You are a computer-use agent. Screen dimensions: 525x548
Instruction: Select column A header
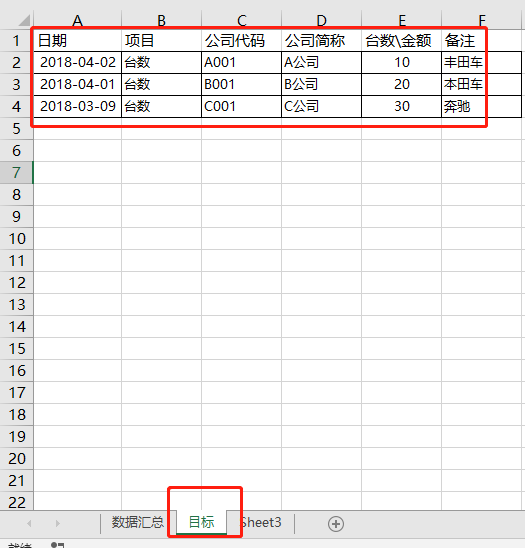pos(78,21)
